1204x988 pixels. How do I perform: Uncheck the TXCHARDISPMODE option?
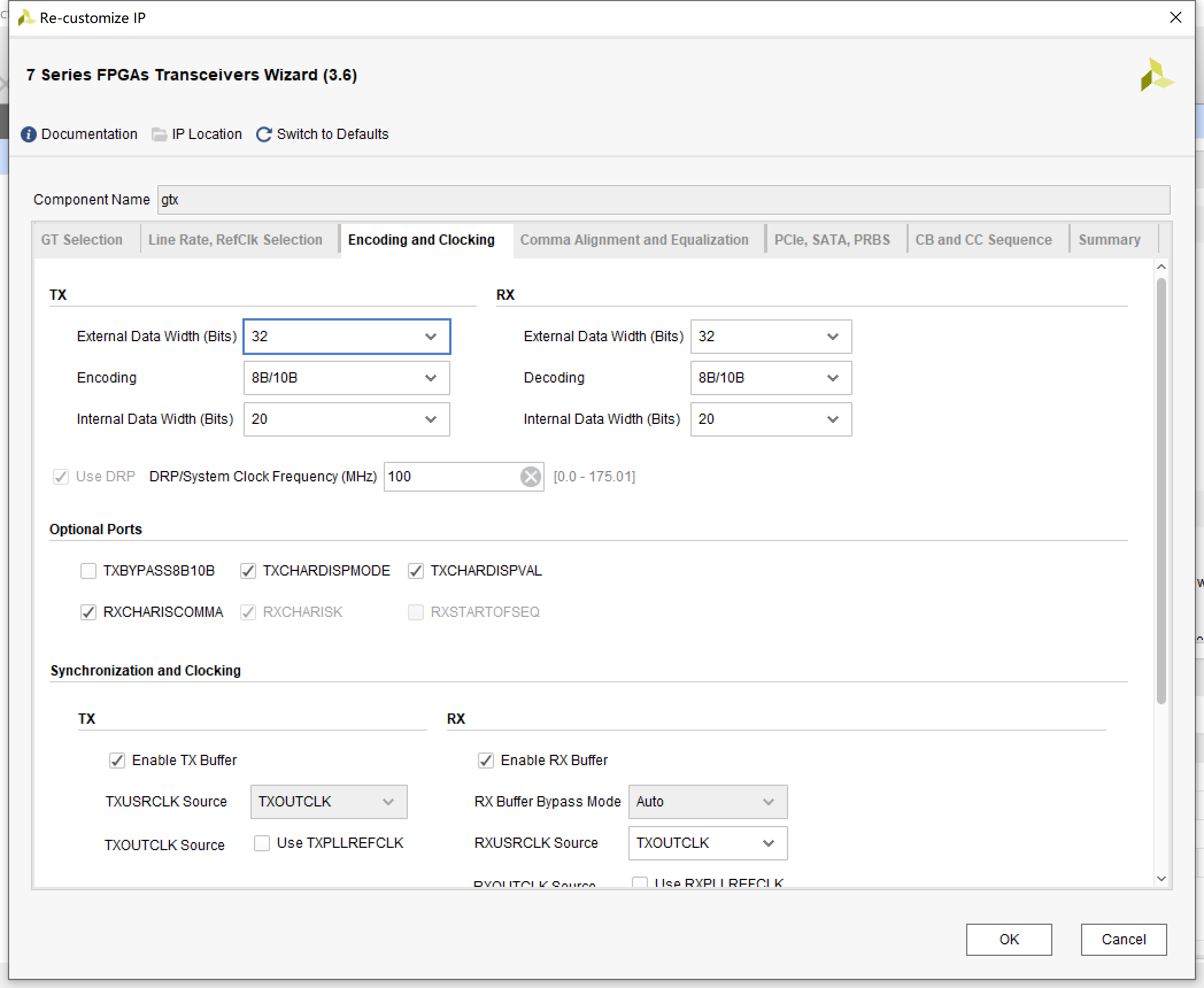[x=248, y=571]
